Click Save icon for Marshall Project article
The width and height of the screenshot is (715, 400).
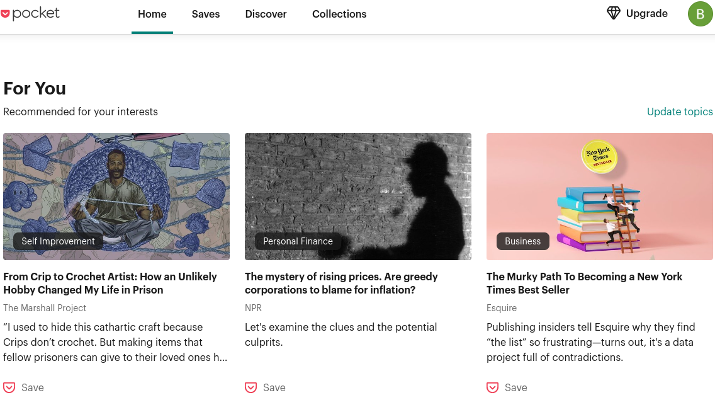[9, 387]
